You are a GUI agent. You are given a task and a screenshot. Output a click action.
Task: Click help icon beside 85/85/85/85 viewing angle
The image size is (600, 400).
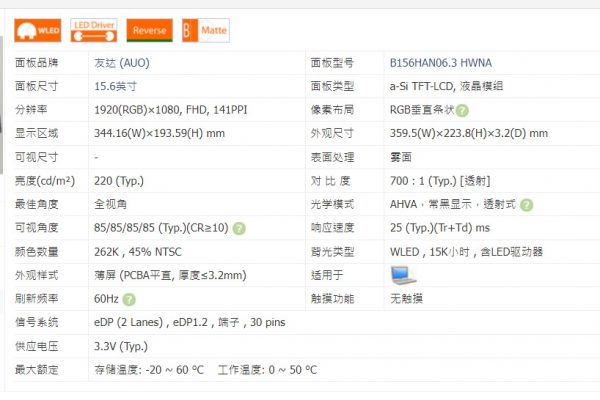pos(239,229)
